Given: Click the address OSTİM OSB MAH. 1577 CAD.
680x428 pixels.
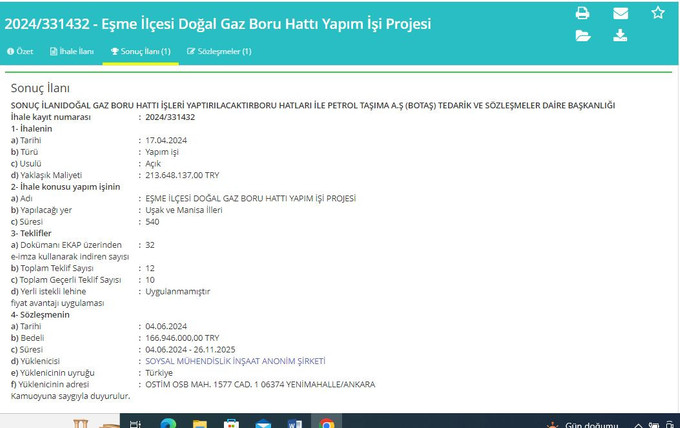Looking at the screenshot, I should pos(260,385).
